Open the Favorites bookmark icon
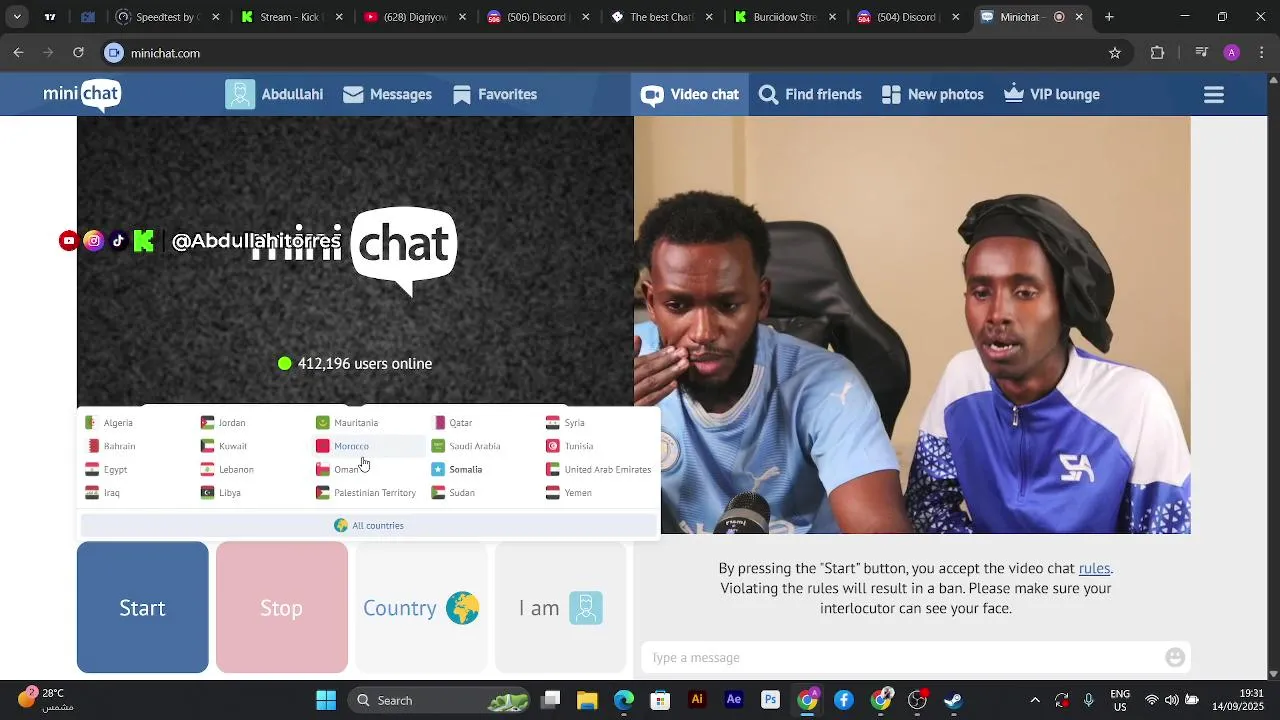Image resolution: width=1280 pixels, height=720 pixels. coord(462,94)
